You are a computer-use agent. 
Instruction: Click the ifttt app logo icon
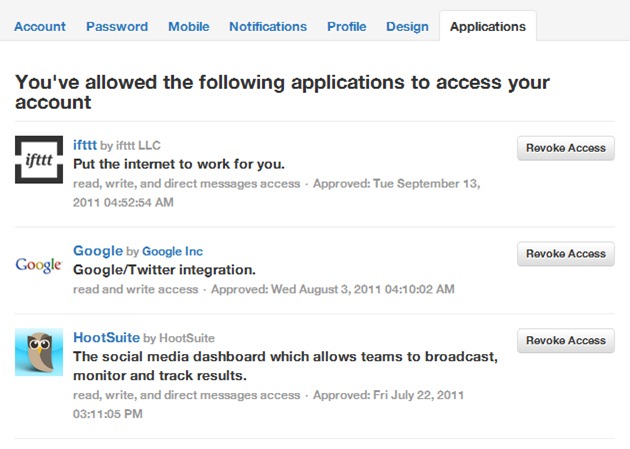coord(39,160)
